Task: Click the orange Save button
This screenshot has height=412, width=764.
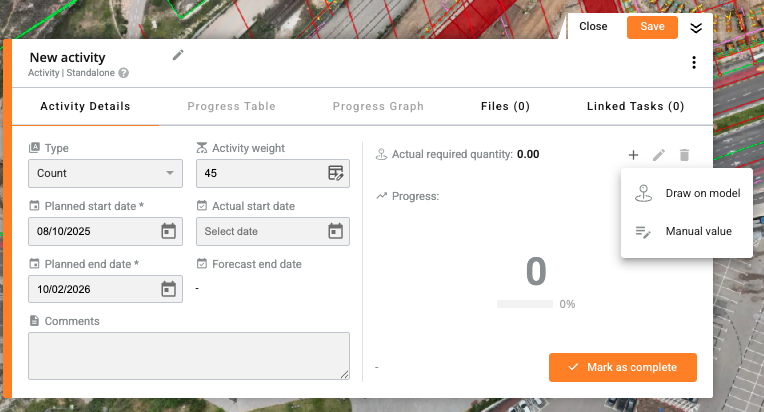Action: click(x=652, y=27)
